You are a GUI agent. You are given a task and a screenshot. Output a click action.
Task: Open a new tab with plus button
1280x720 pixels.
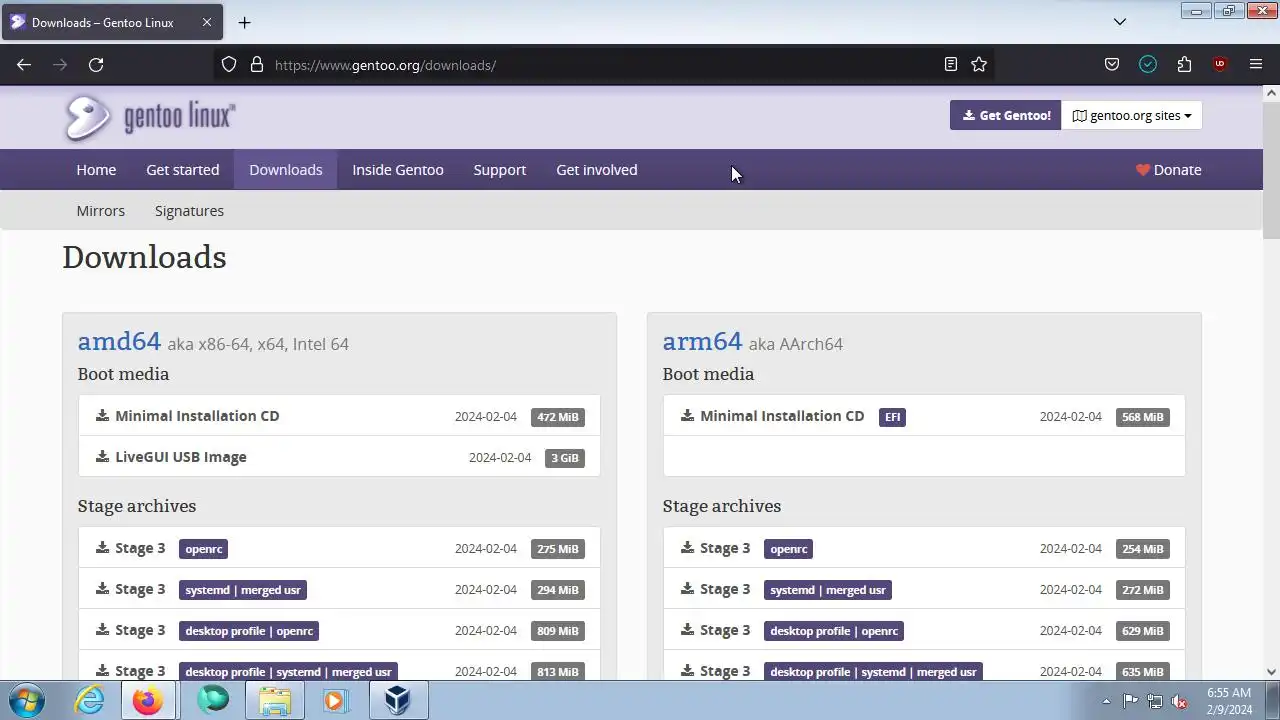[244, 22]
